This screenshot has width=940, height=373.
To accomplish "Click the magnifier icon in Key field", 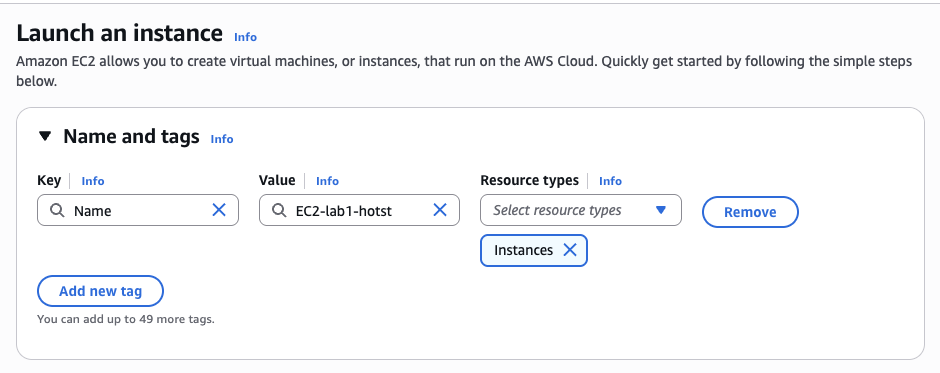I will (57, 210).
